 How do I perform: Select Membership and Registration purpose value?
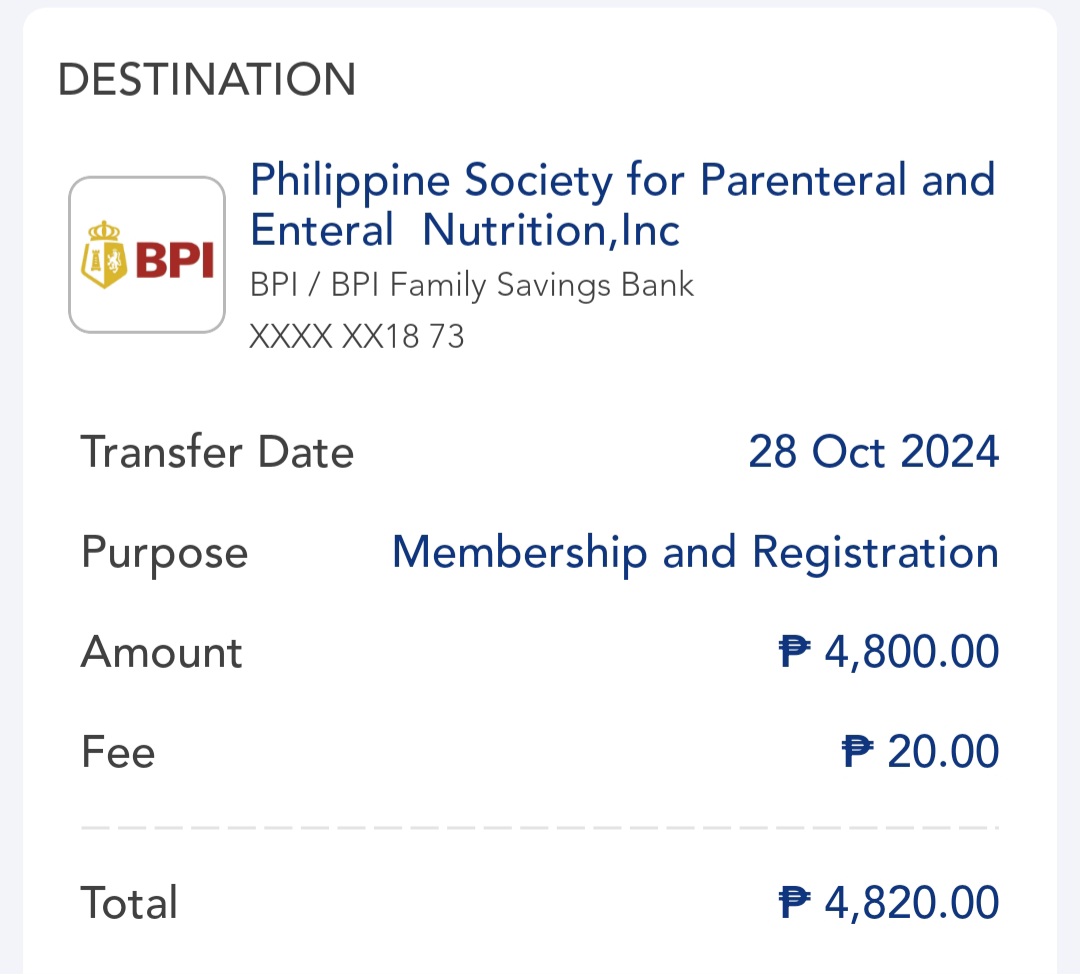click(x=695, y=554)
